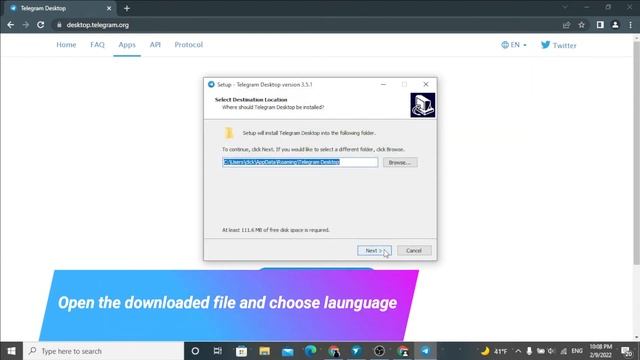Open the notification center icon
This screenshot has height=360, width=640.
(627, 351)
